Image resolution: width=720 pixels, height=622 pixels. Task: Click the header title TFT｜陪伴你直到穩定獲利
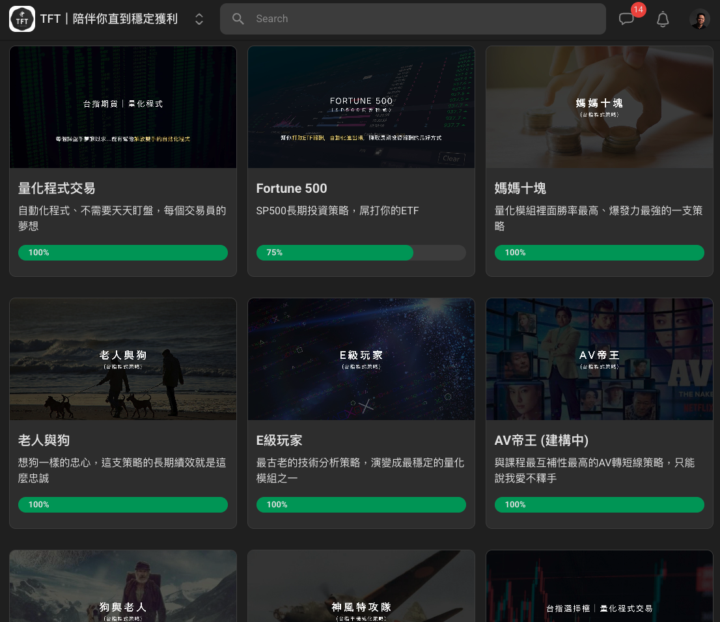[x=109, y=19]
